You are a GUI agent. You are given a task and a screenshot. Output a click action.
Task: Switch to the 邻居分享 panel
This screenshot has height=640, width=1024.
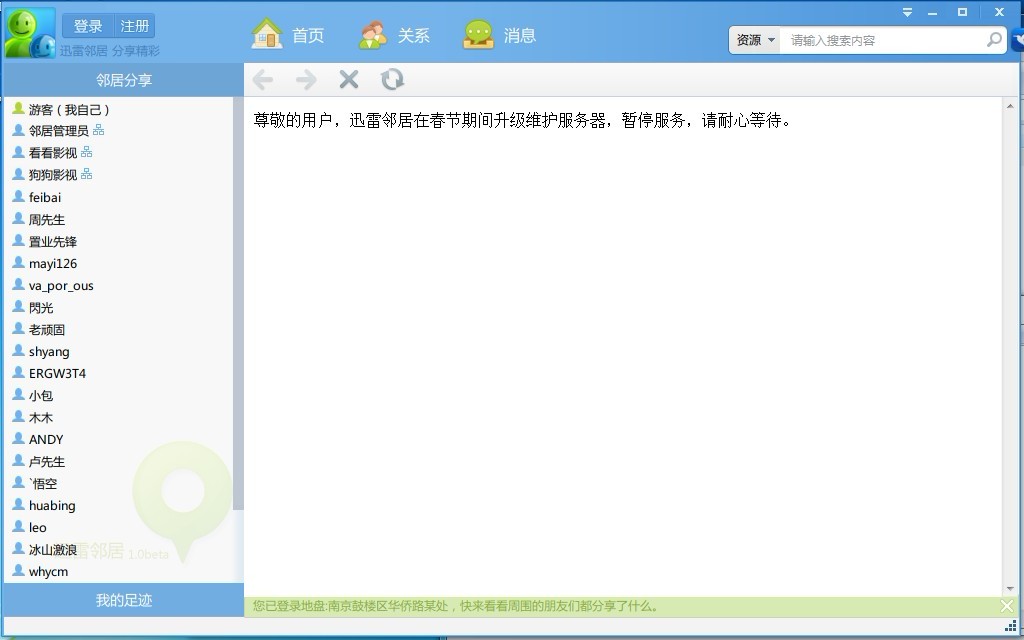point(124,80)
